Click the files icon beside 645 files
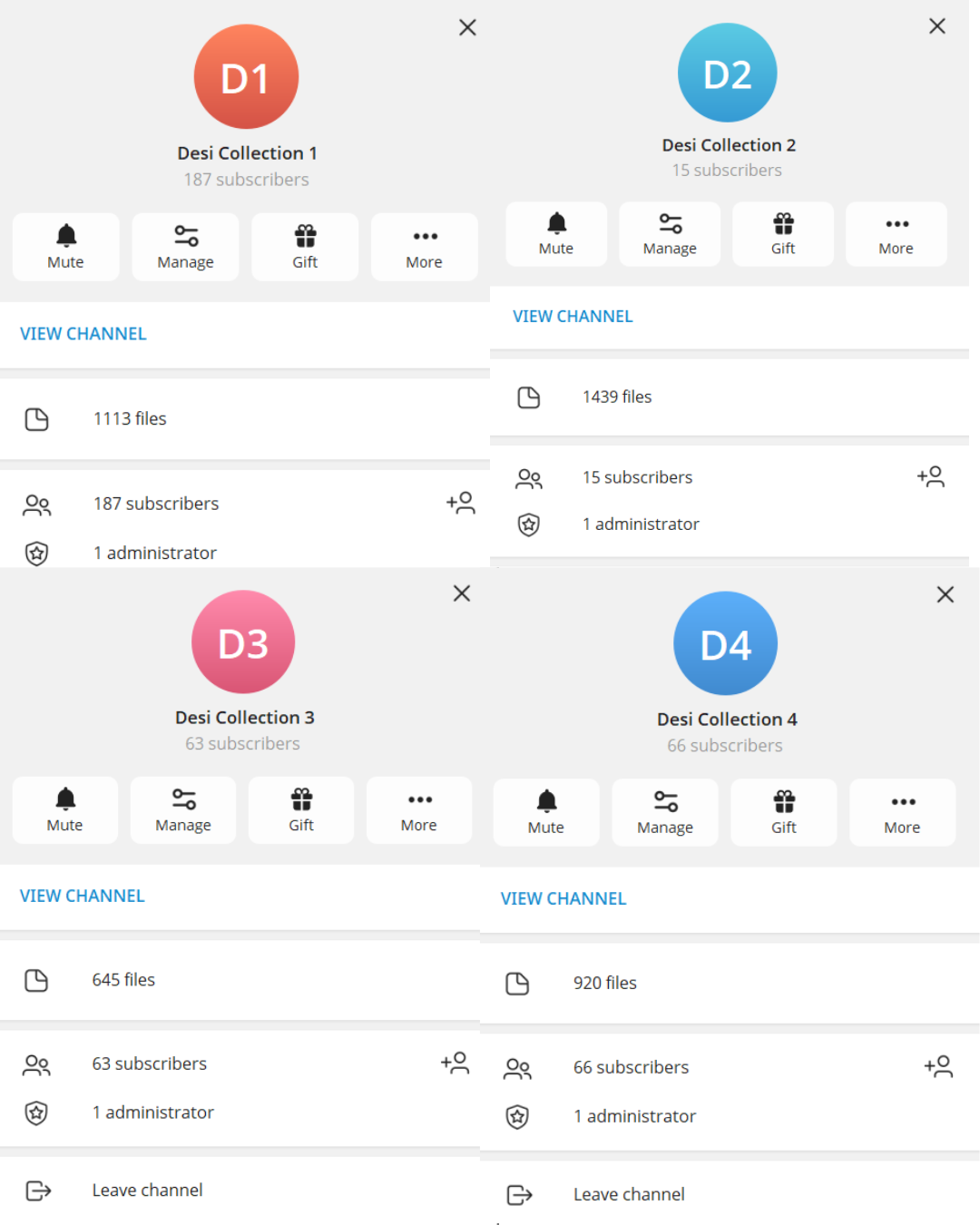The height and width of the screenshot is (1225, 980). pos(36,980)
